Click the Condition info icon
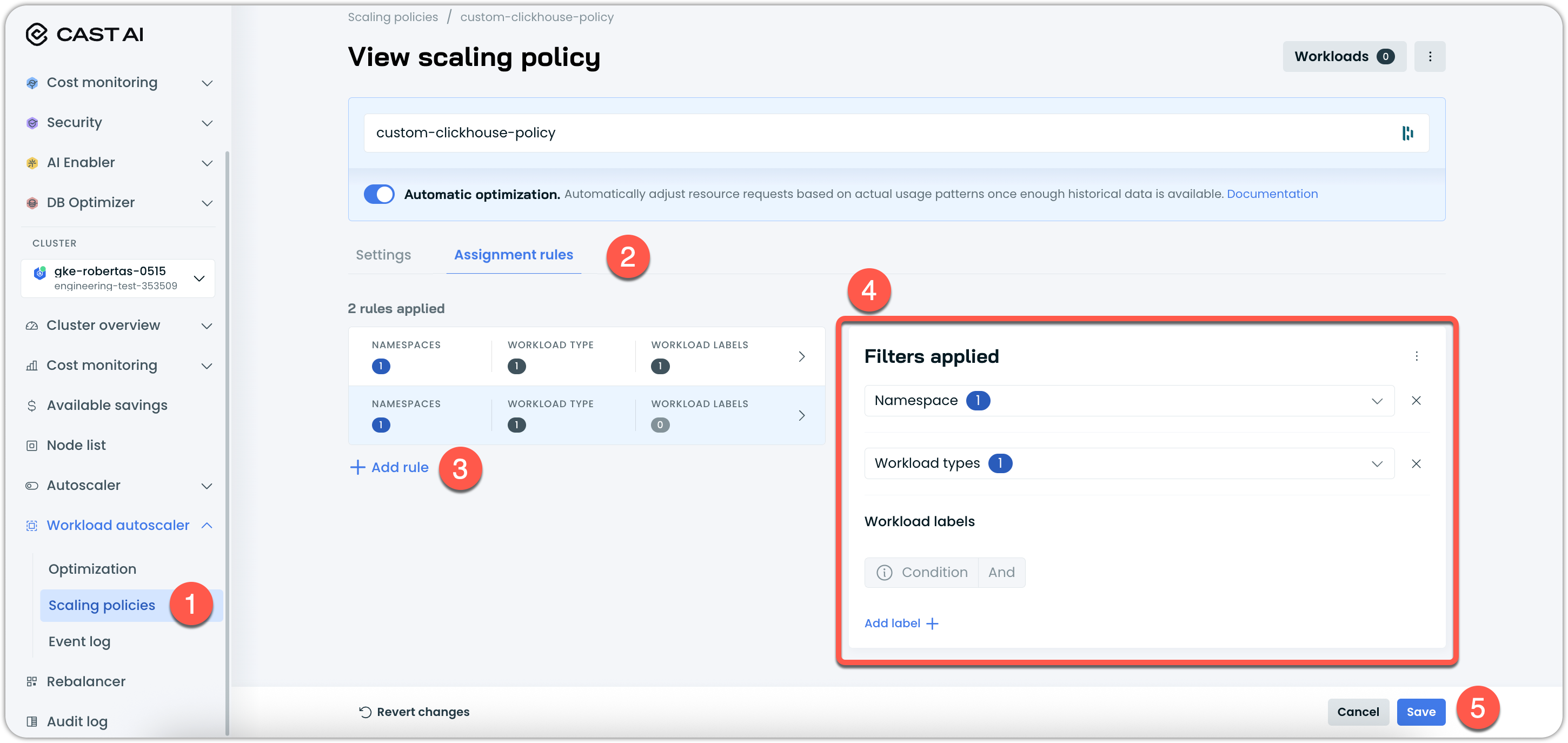 884,573
